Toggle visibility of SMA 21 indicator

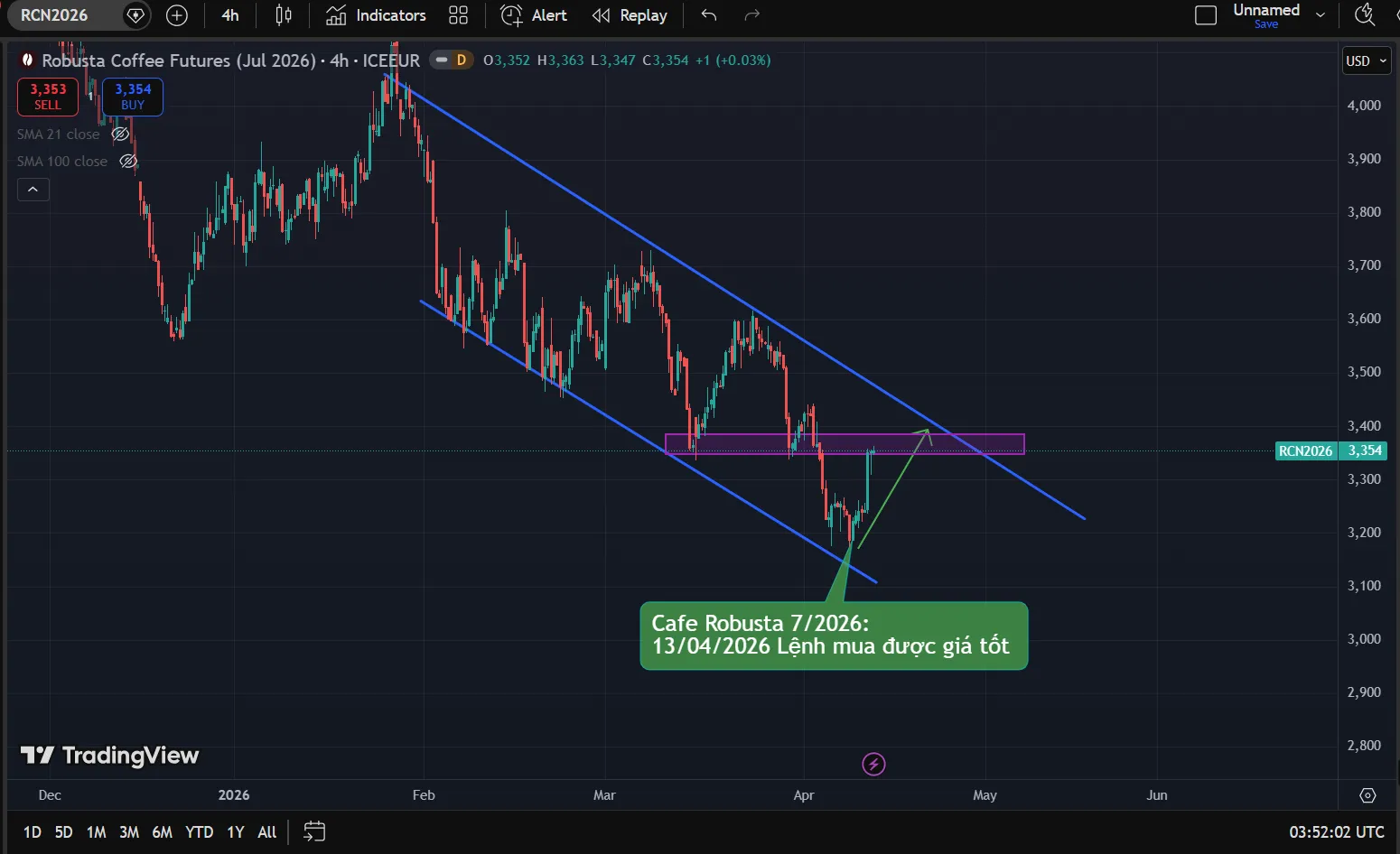point(120,135)
